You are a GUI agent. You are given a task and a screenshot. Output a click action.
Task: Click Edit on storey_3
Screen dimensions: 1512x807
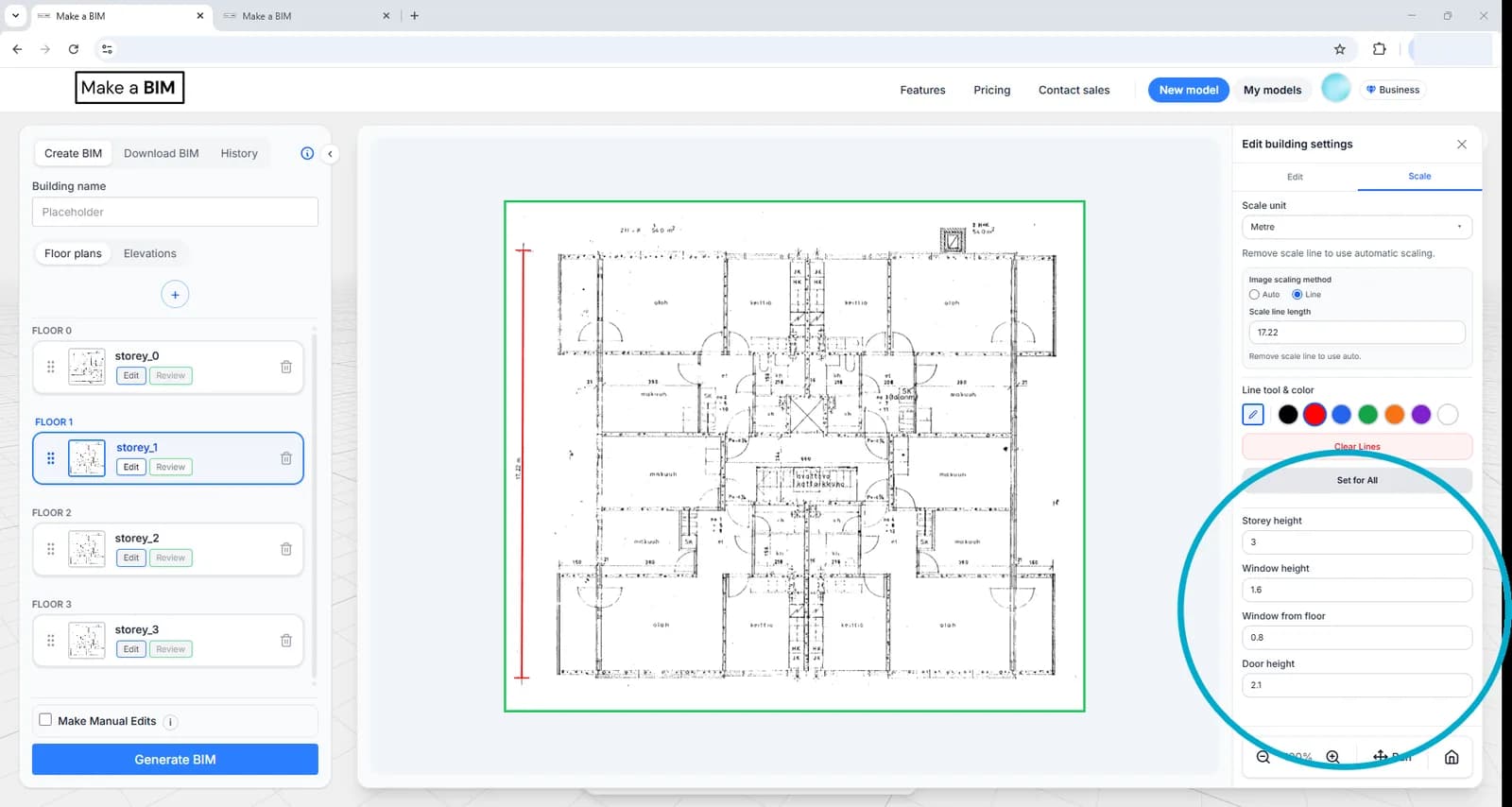(x=131, y=649)
